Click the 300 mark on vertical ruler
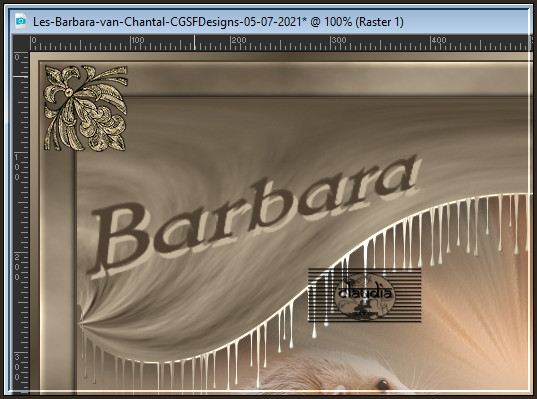This screenshot has width=537, height=399. click(x=17, y=367)
